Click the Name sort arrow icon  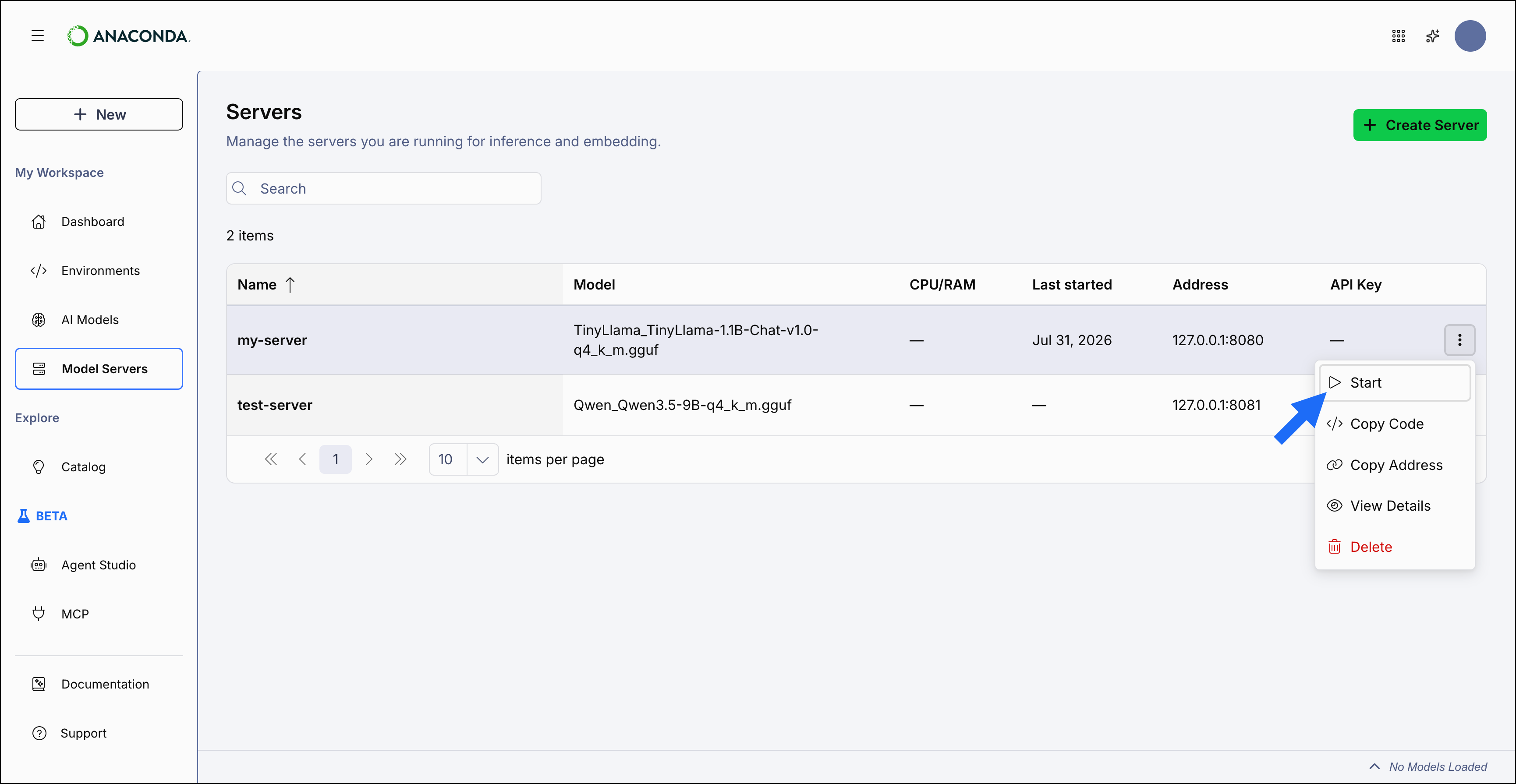(x=290, y=285)
